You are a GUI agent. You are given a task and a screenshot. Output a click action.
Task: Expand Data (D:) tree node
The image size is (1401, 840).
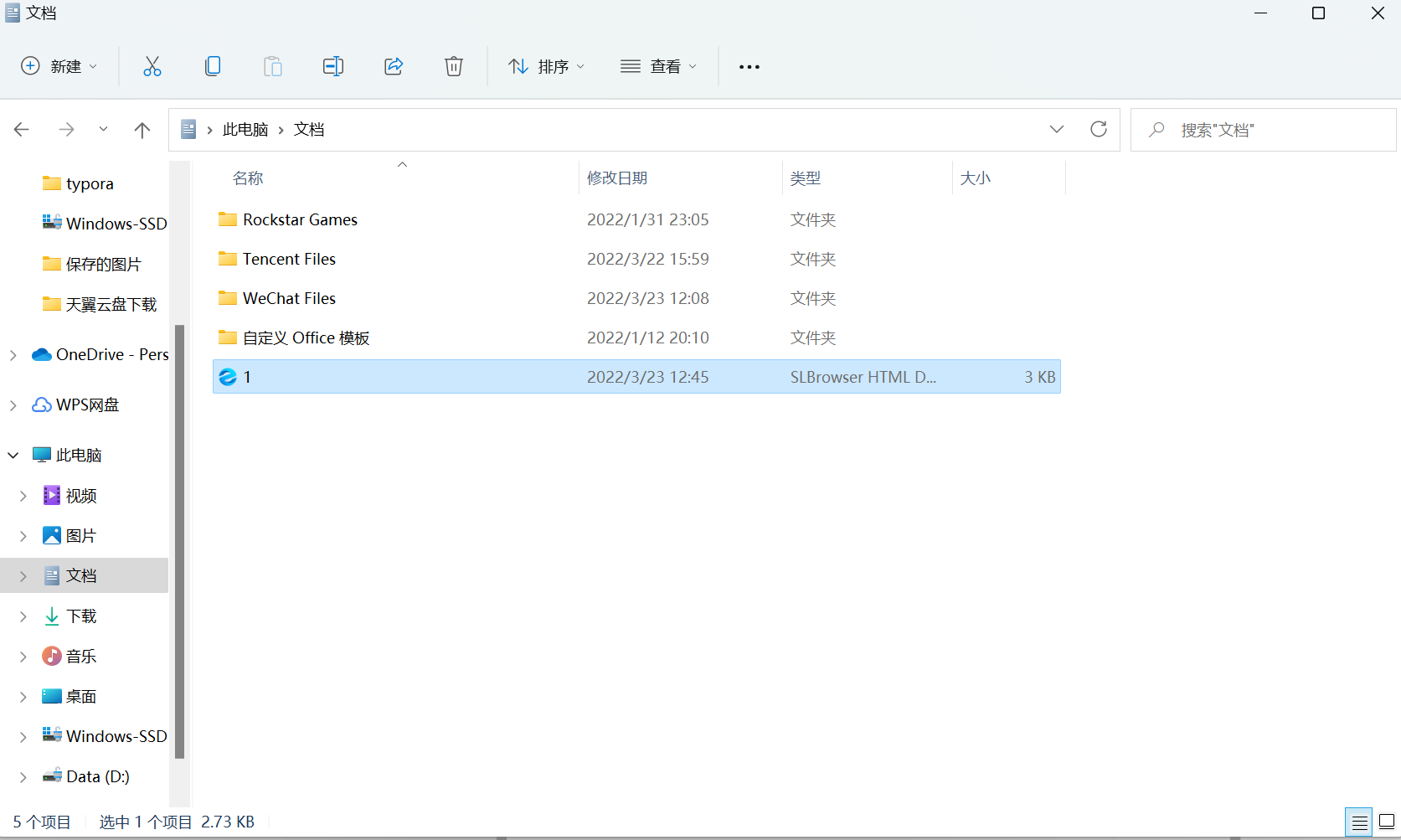(x=23, y=777)
